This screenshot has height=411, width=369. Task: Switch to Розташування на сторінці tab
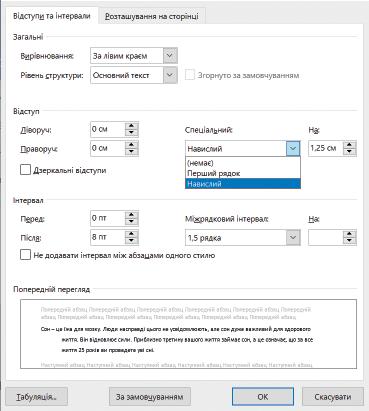[152, 16]
